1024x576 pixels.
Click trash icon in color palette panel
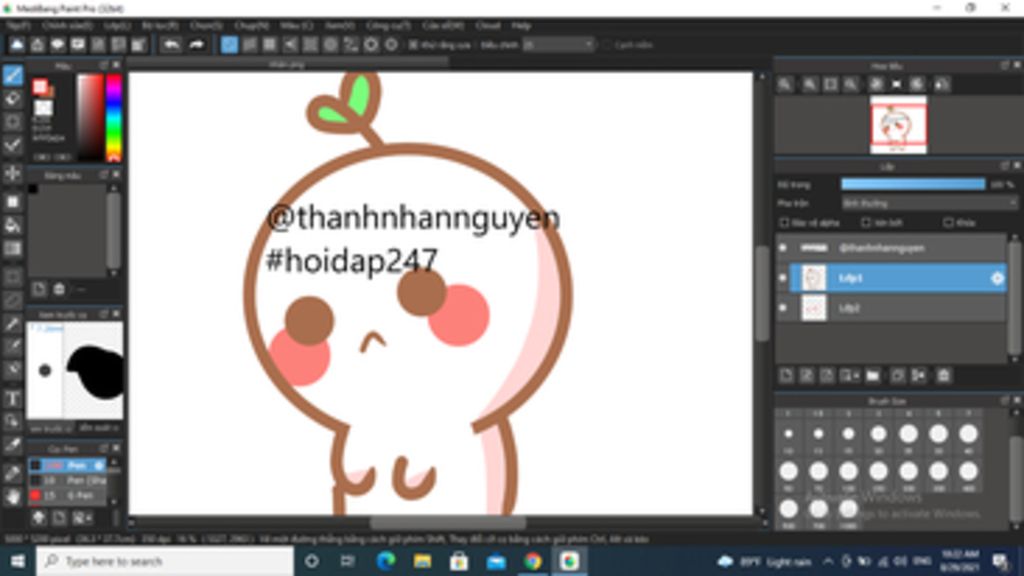coord(59,289)
